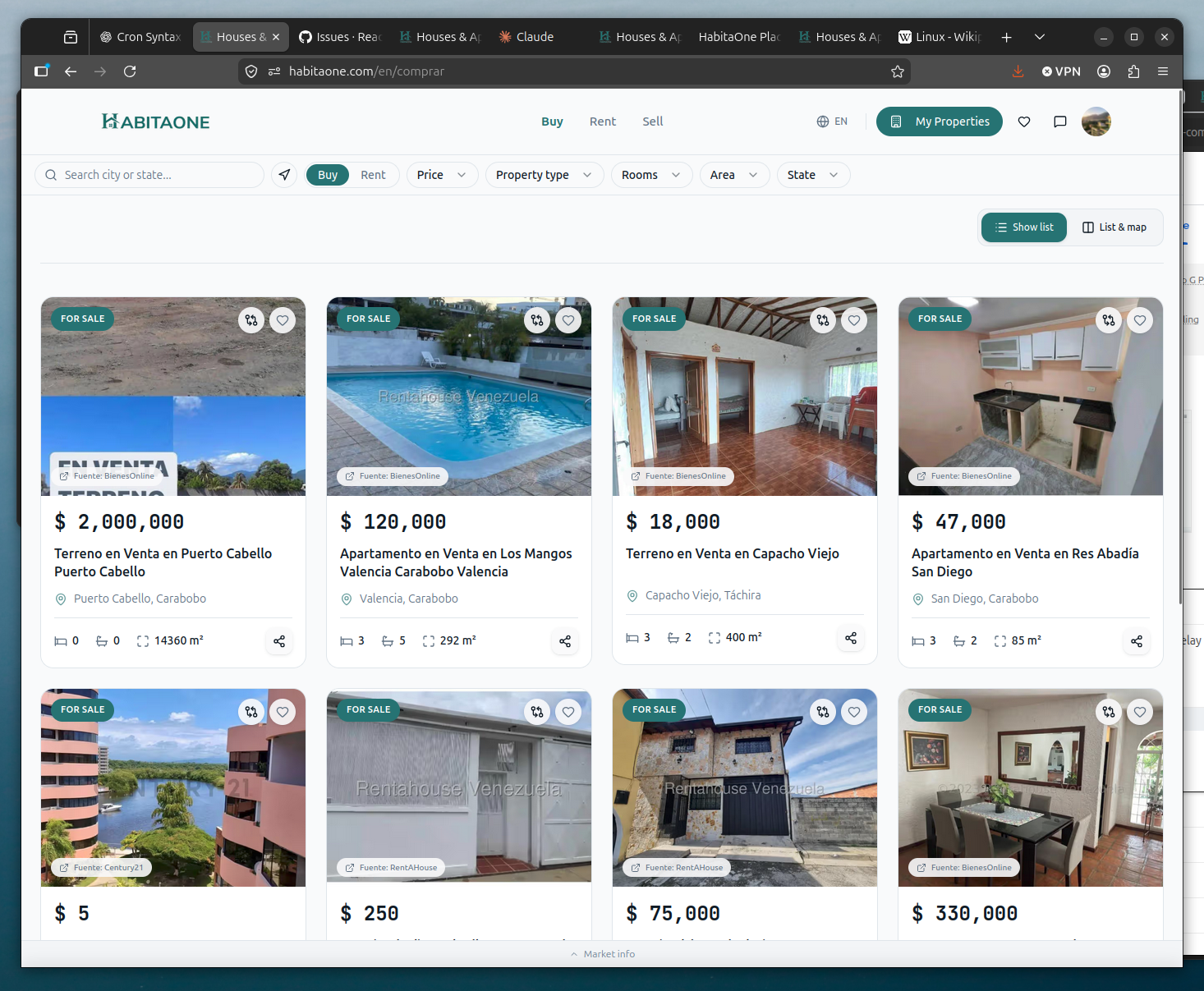Open the user profile avatar

pos(1096,122)
